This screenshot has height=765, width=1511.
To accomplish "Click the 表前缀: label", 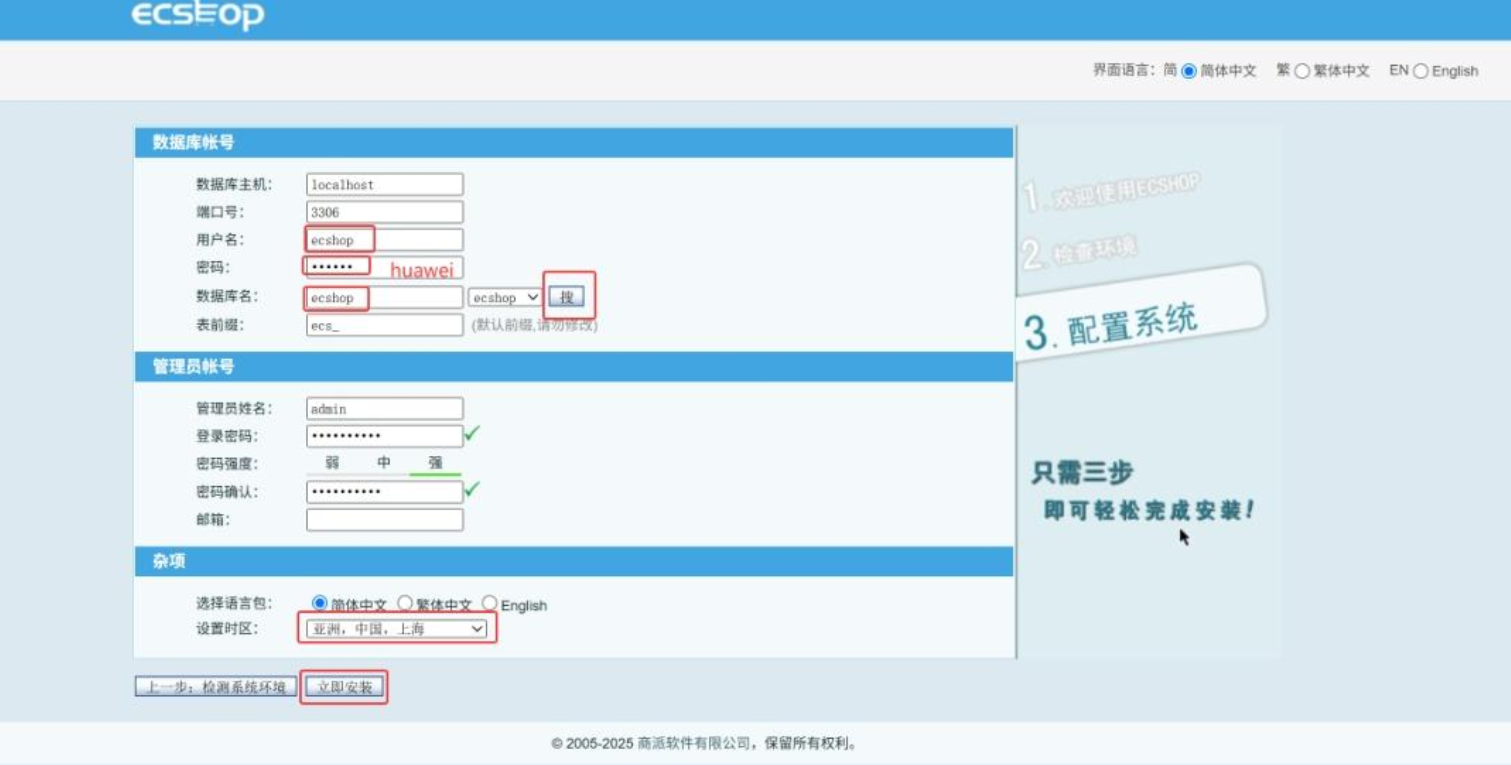I will (220, 325).
